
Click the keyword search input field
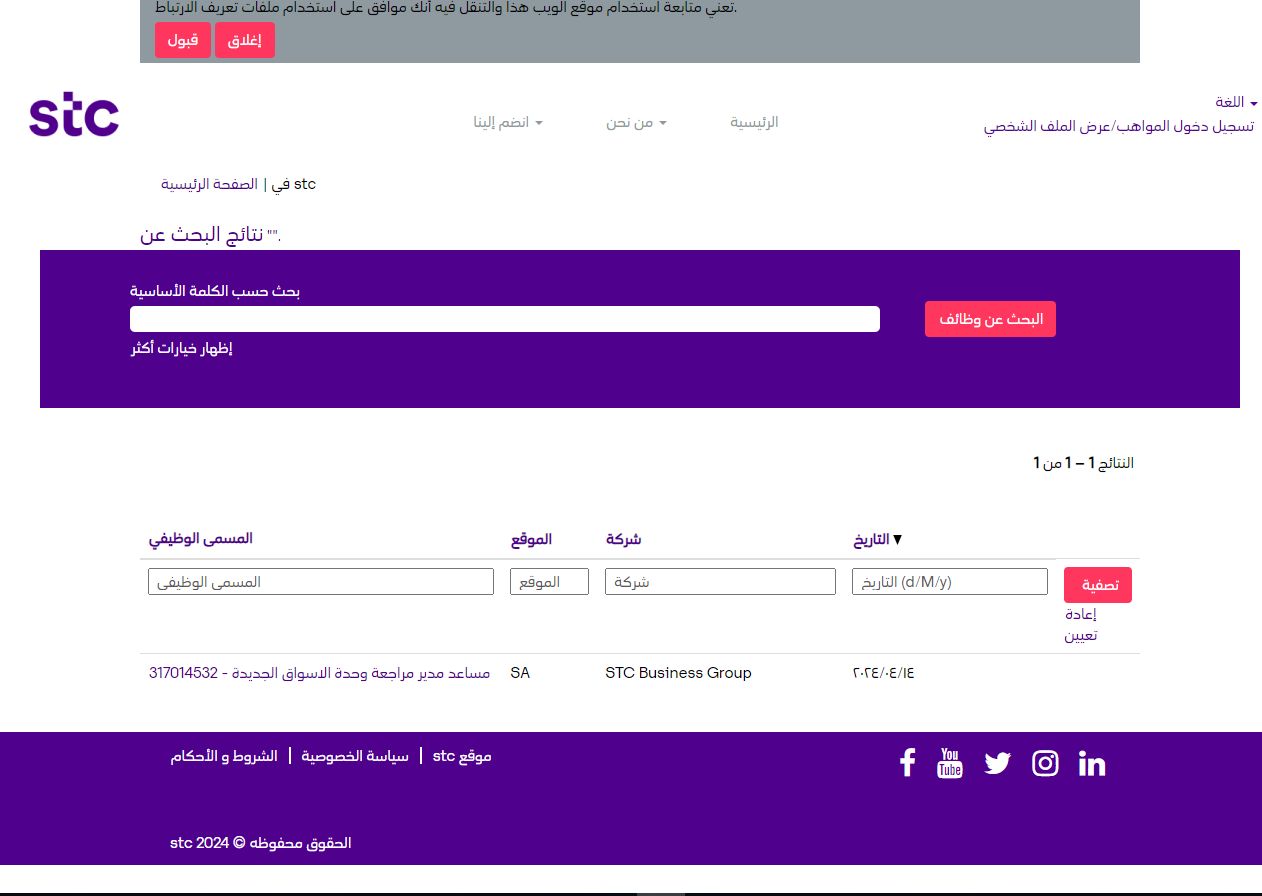(x=504, y=318)
